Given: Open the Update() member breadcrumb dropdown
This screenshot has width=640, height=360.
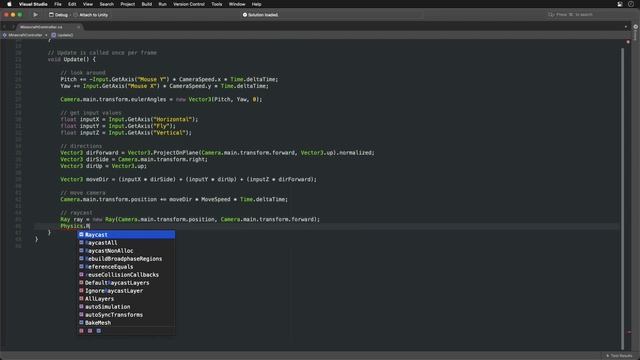Looking at the screenshot, I should point(62,35).
